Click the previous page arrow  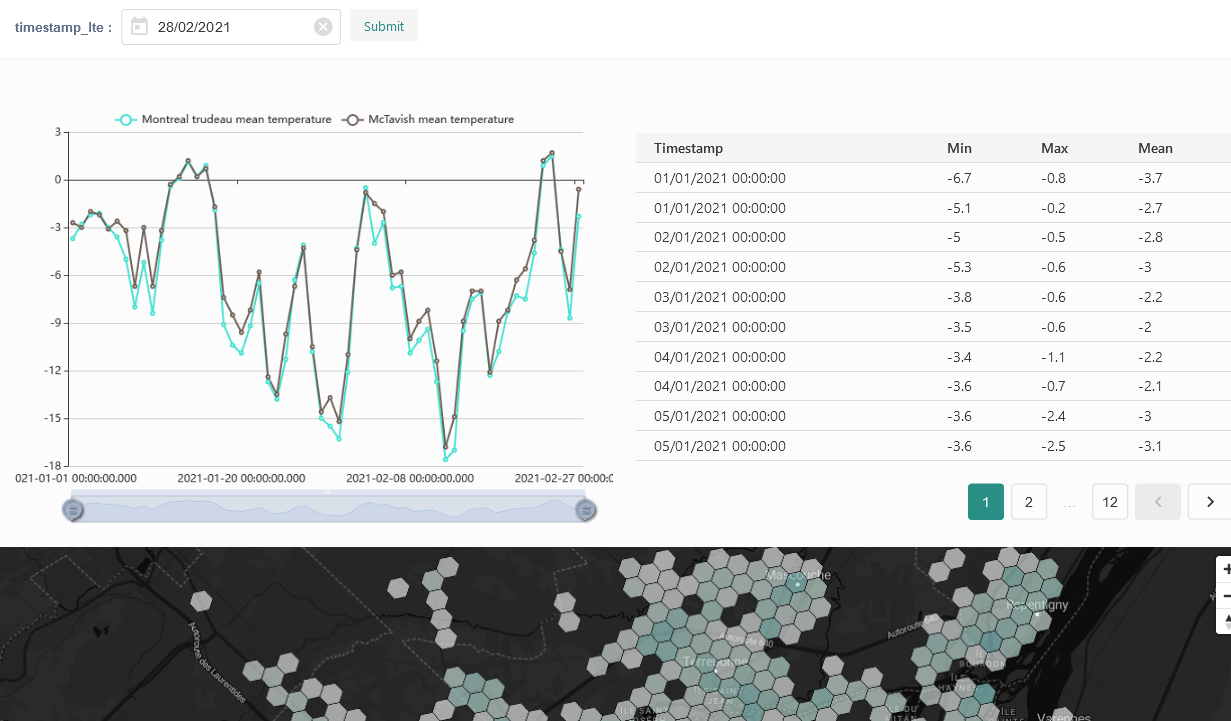click(x=1158, y=502)
